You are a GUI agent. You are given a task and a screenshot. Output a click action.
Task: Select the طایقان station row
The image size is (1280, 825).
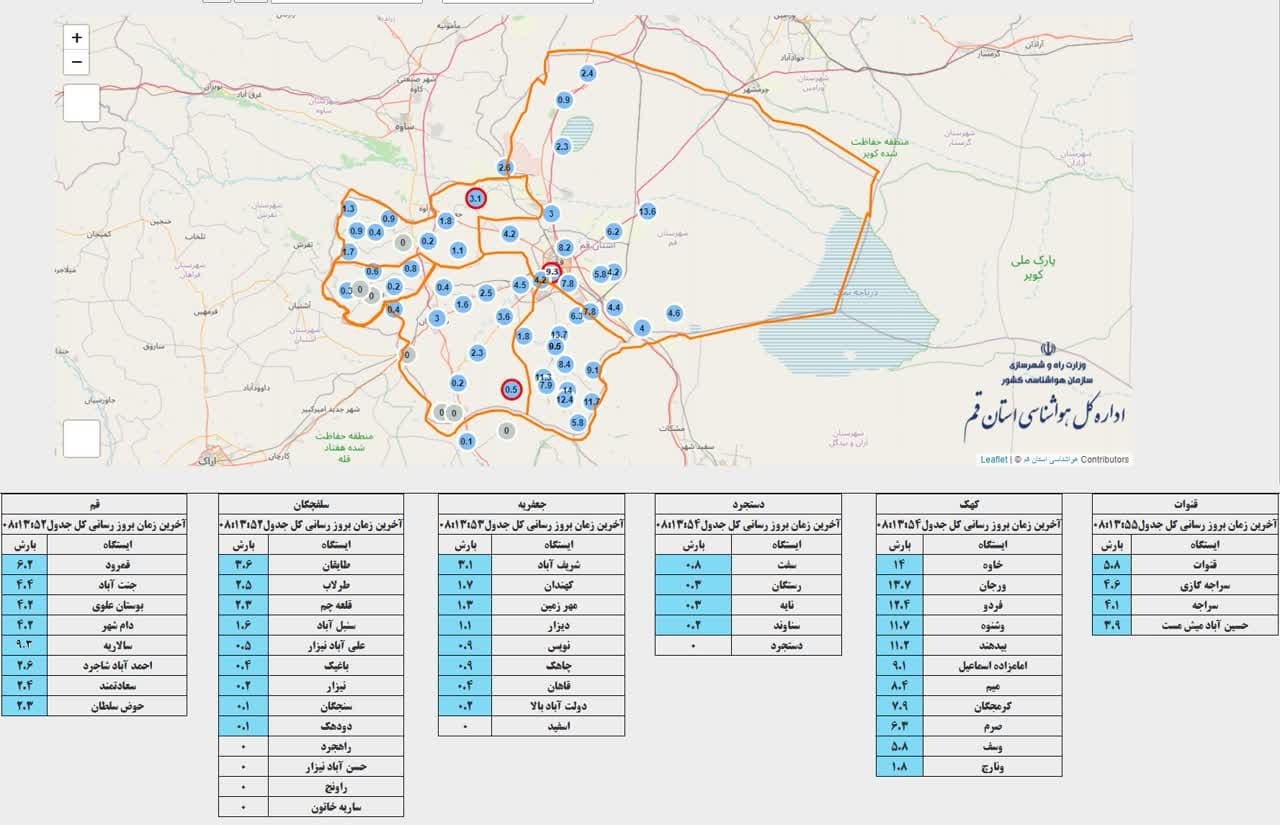click(x=311, y=565)
